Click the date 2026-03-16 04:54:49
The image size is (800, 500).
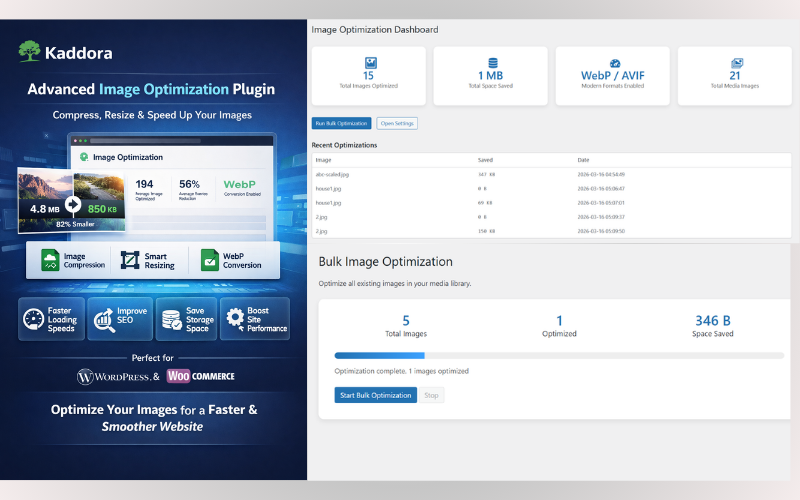pos(601,174)
